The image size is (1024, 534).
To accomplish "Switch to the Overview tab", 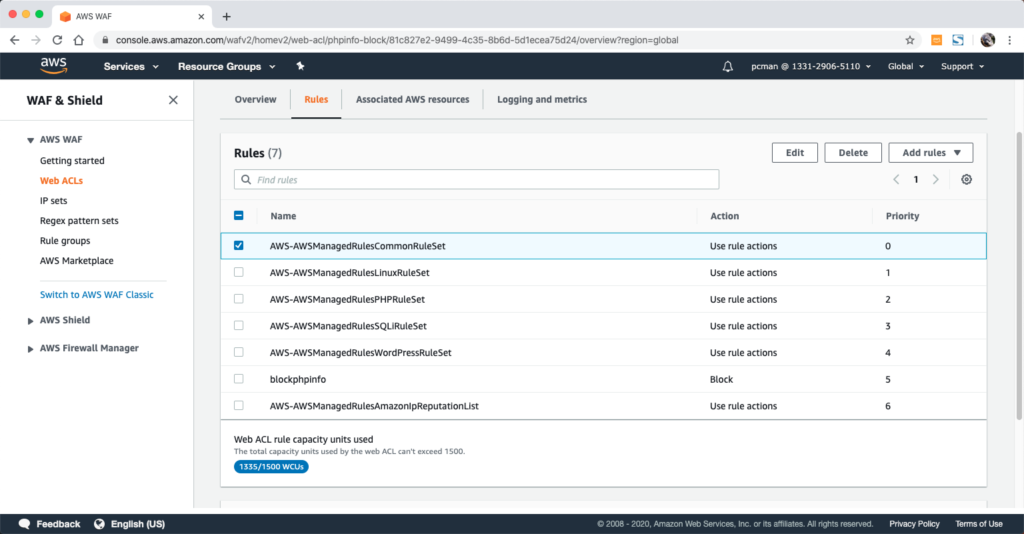I will 255,100.
